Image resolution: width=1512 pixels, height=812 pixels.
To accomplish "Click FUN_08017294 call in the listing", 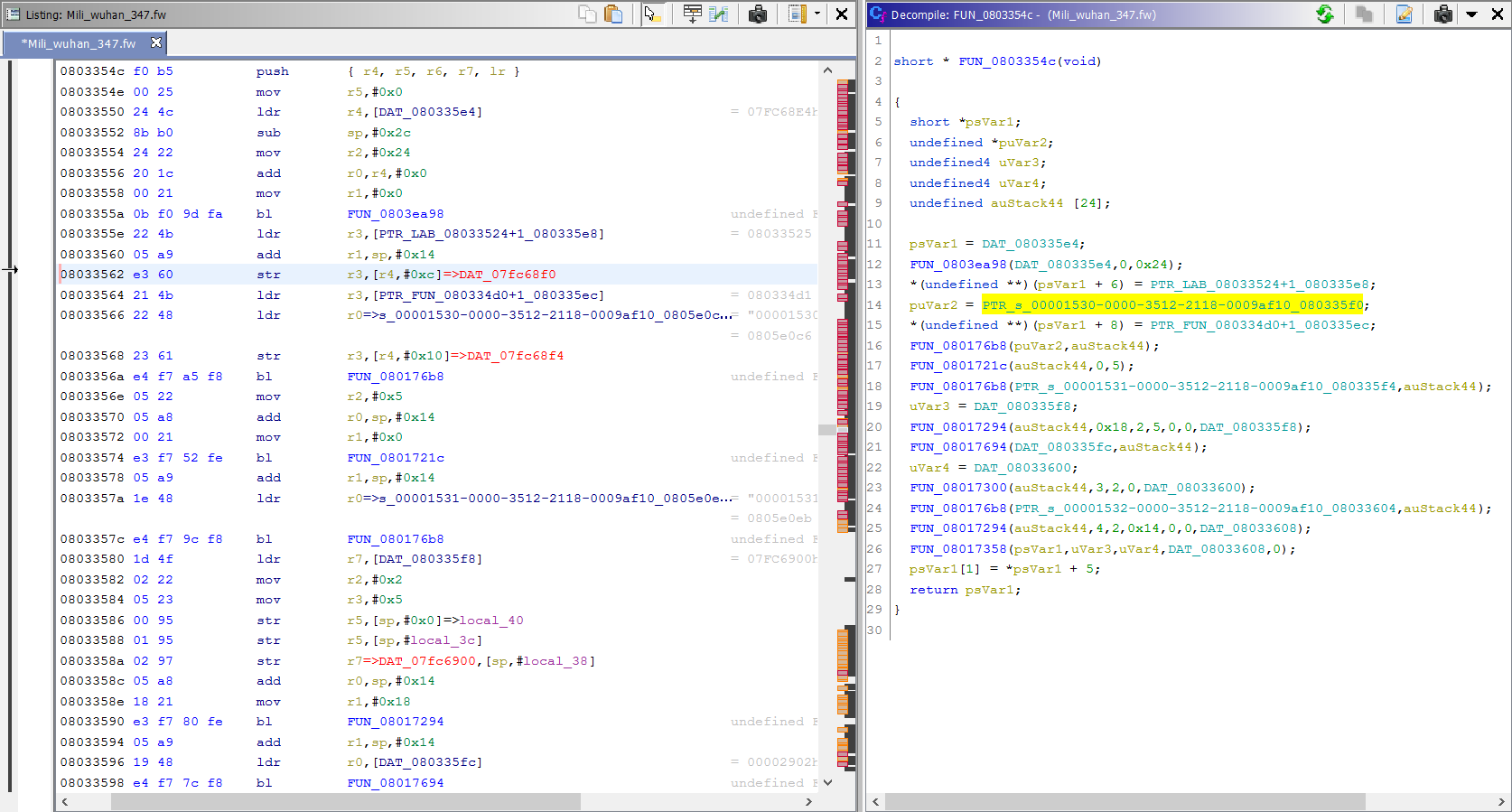I will click(396, 722).
